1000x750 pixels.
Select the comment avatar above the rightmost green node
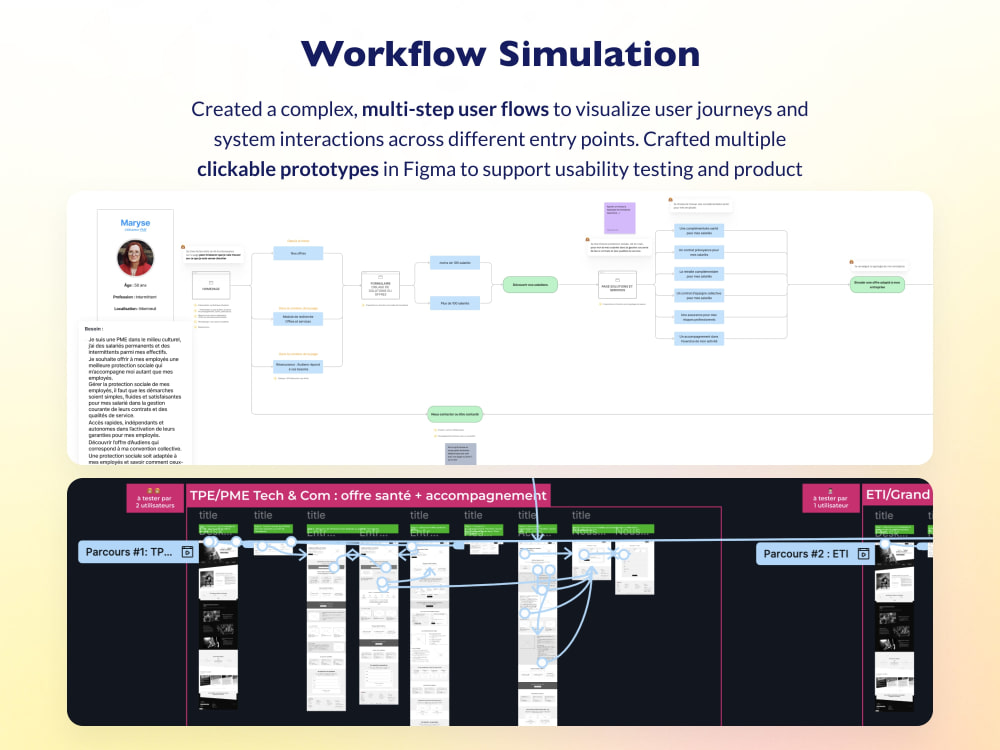coord(851,261)
